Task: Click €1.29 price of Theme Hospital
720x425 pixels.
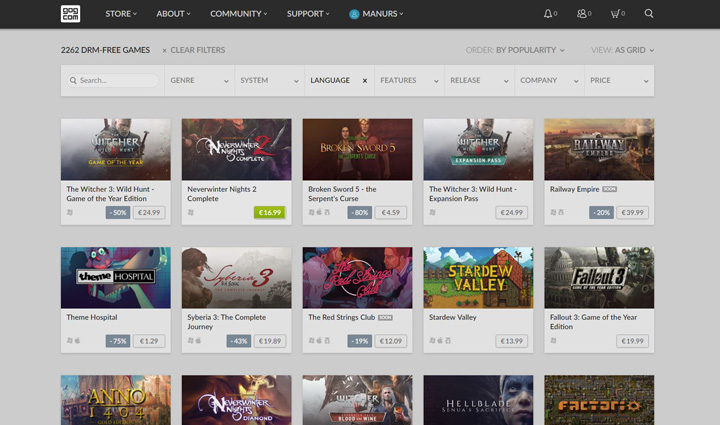Action: coord(149,341)
